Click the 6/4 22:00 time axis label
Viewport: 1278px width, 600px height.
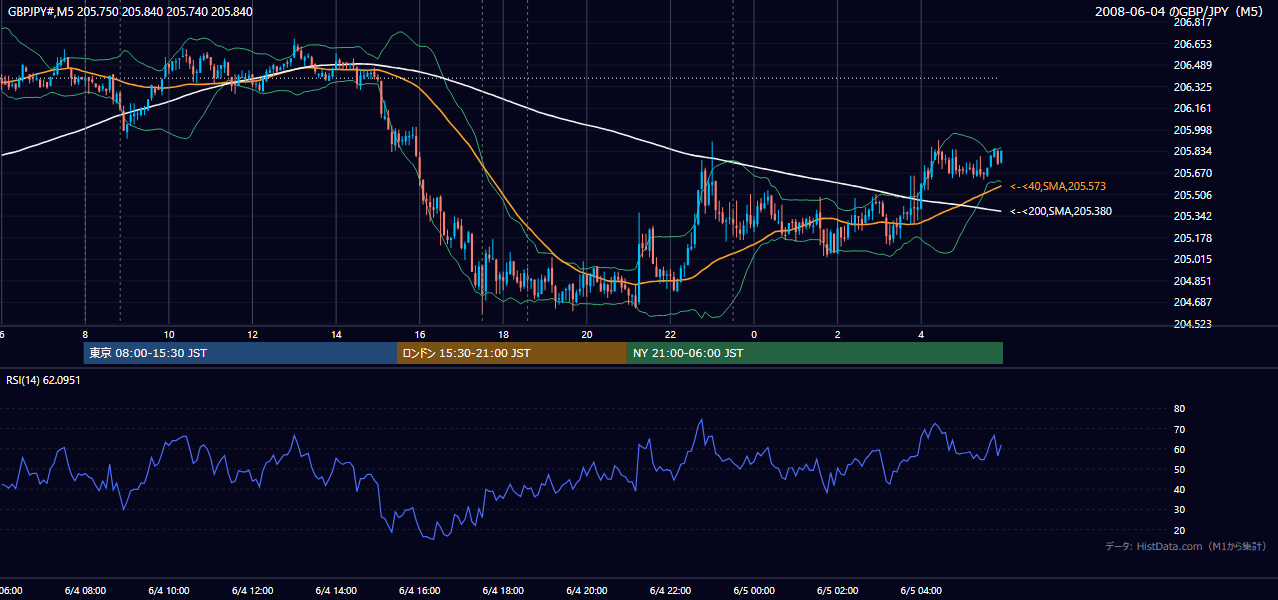coord(671,590)
